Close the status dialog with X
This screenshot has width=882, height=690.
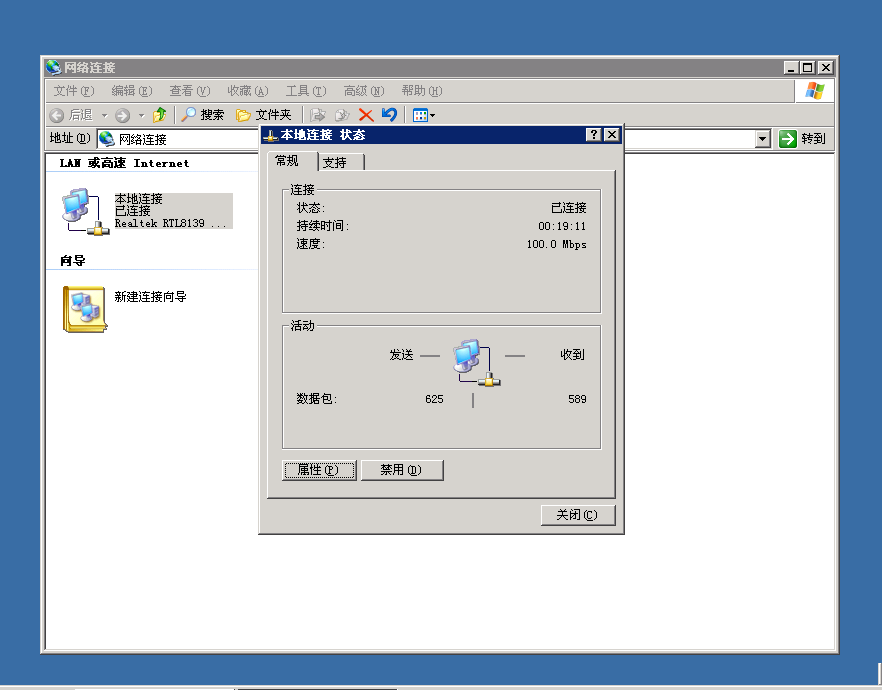(611, 135)
